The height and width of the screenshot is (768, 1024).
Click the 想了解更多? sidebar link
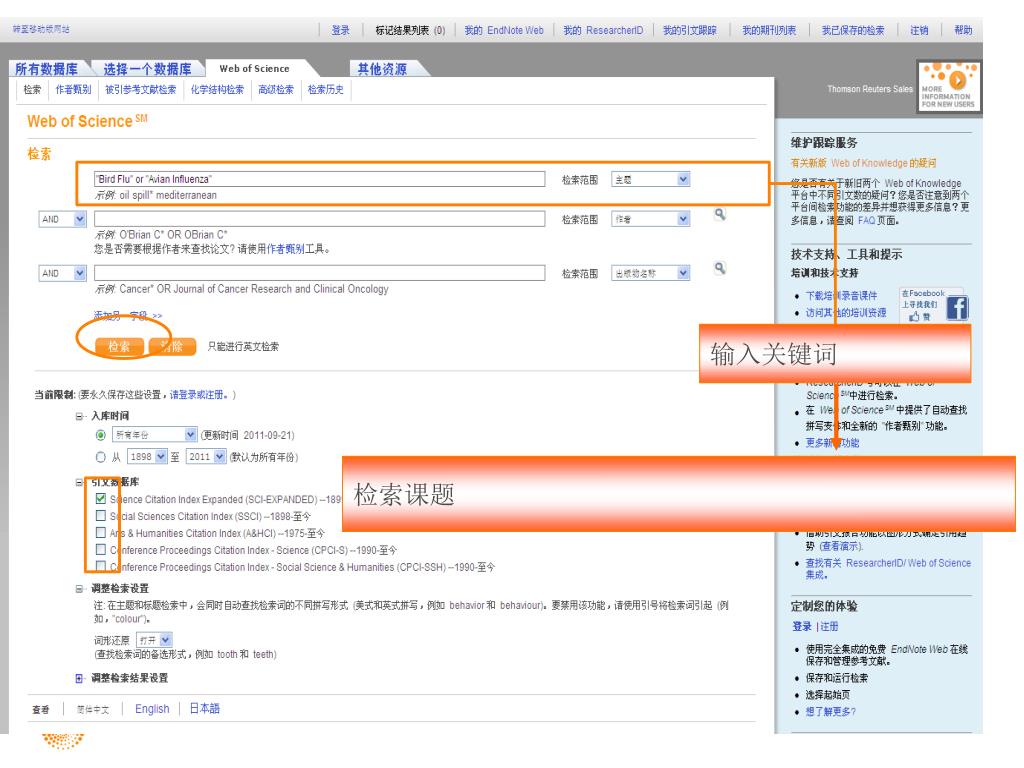click(830, 712)
